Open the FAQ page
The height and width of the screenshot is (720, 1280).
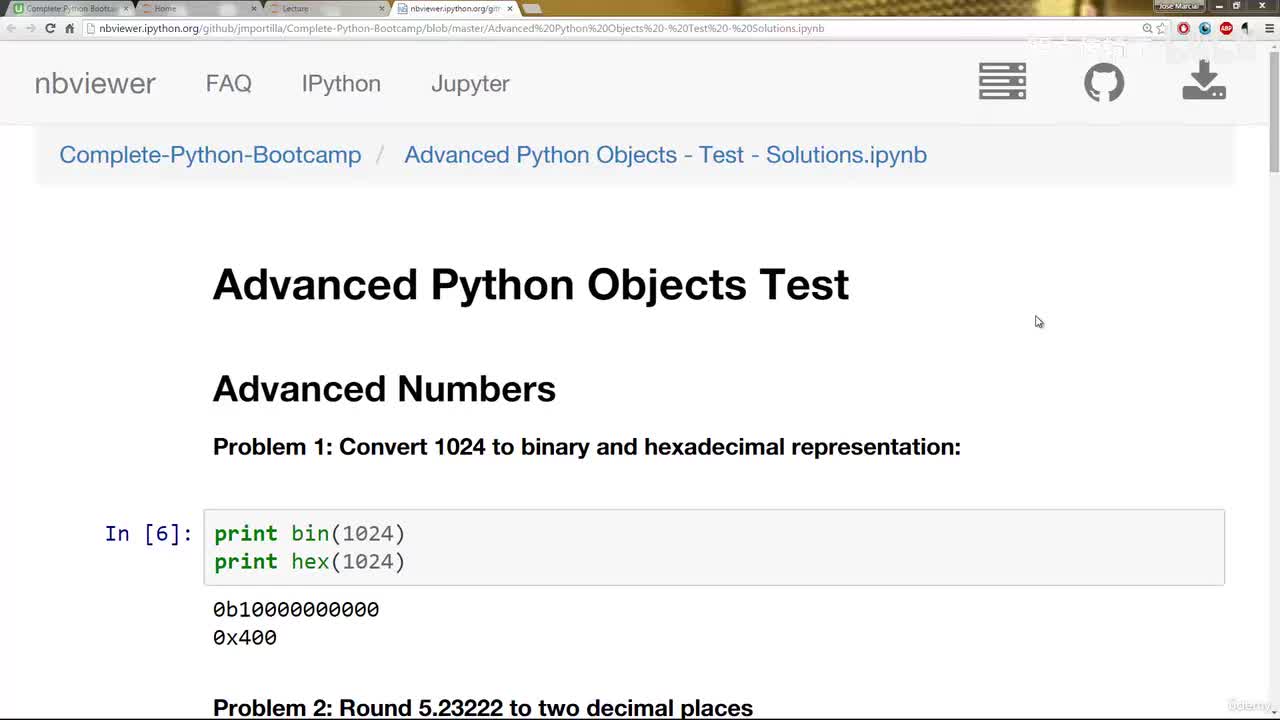tap(228, 83)
